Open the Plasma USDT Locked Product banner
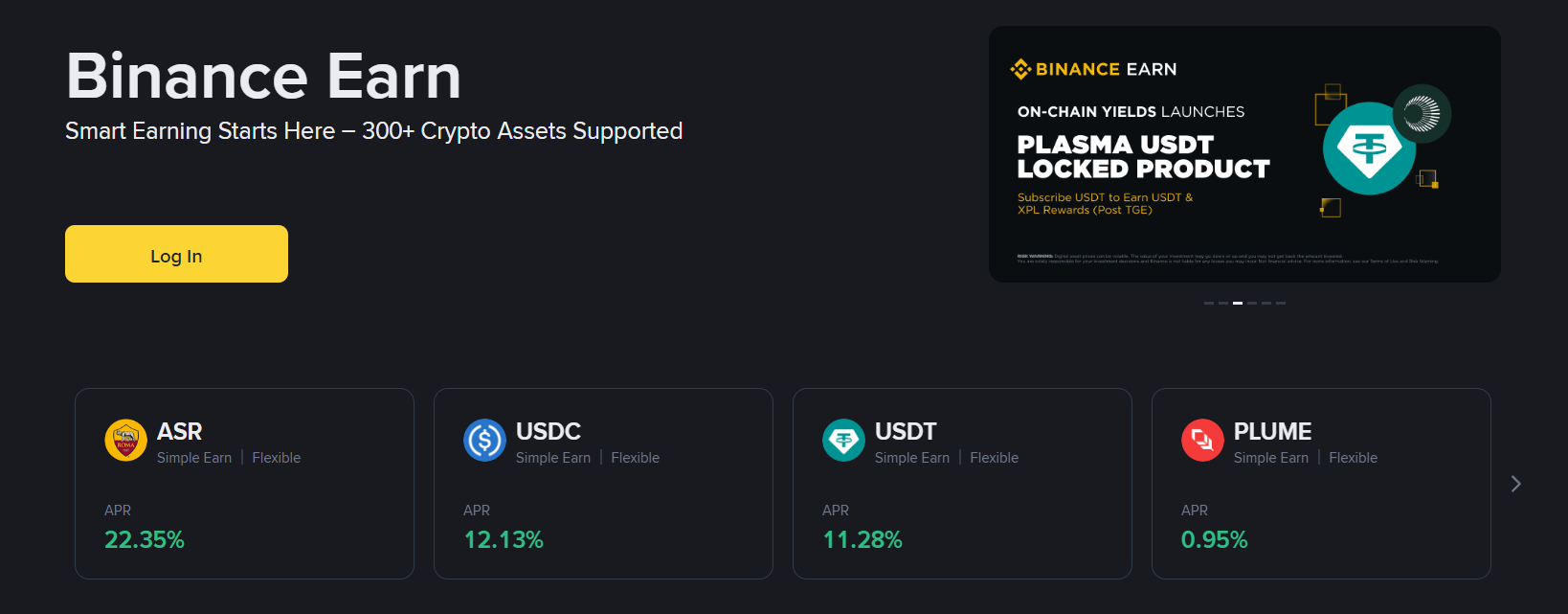The width and height of the screenshot is (1568, 614). (x=1243, y=153)
